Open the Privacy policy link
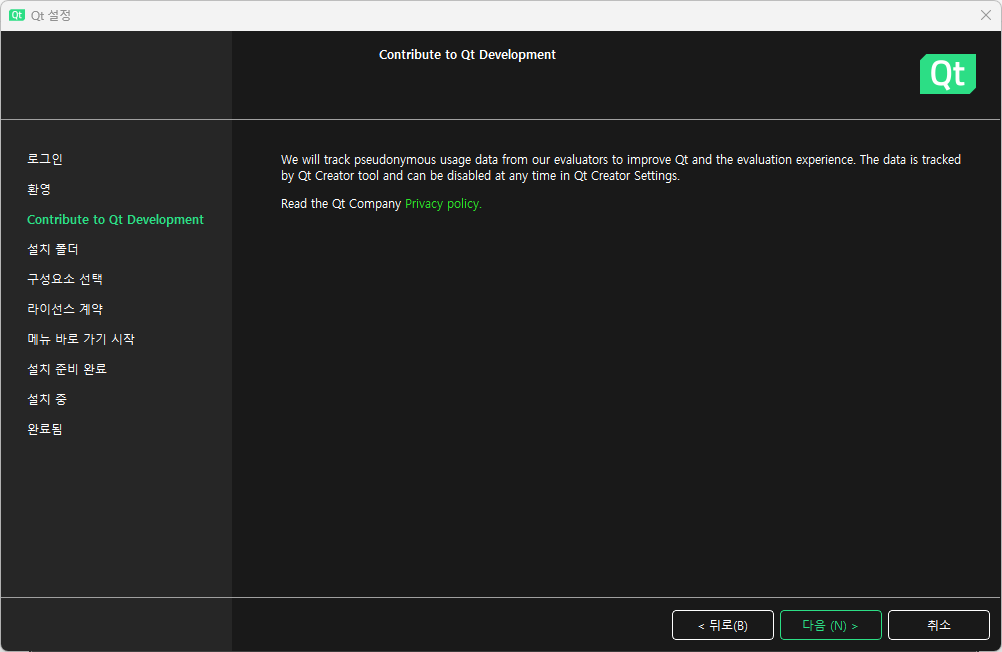The height and width of the screenshot is (652, 1002). (x=443, y=204)
